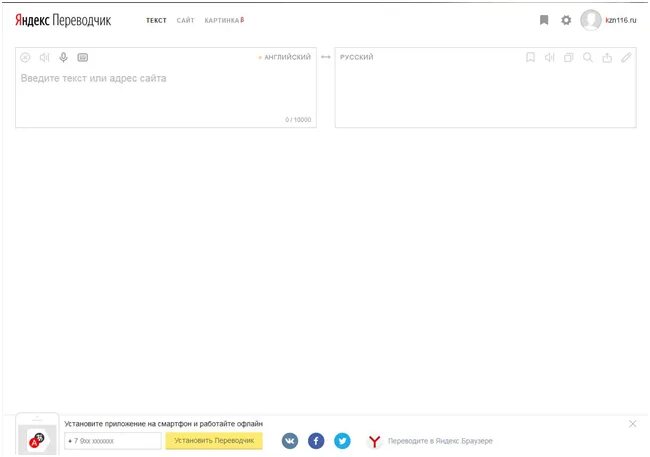Viewport: 650px width, 457px height.
Task: Click the Установить Переводчик button
Action: pyautogui.click(x=214, y=440)
